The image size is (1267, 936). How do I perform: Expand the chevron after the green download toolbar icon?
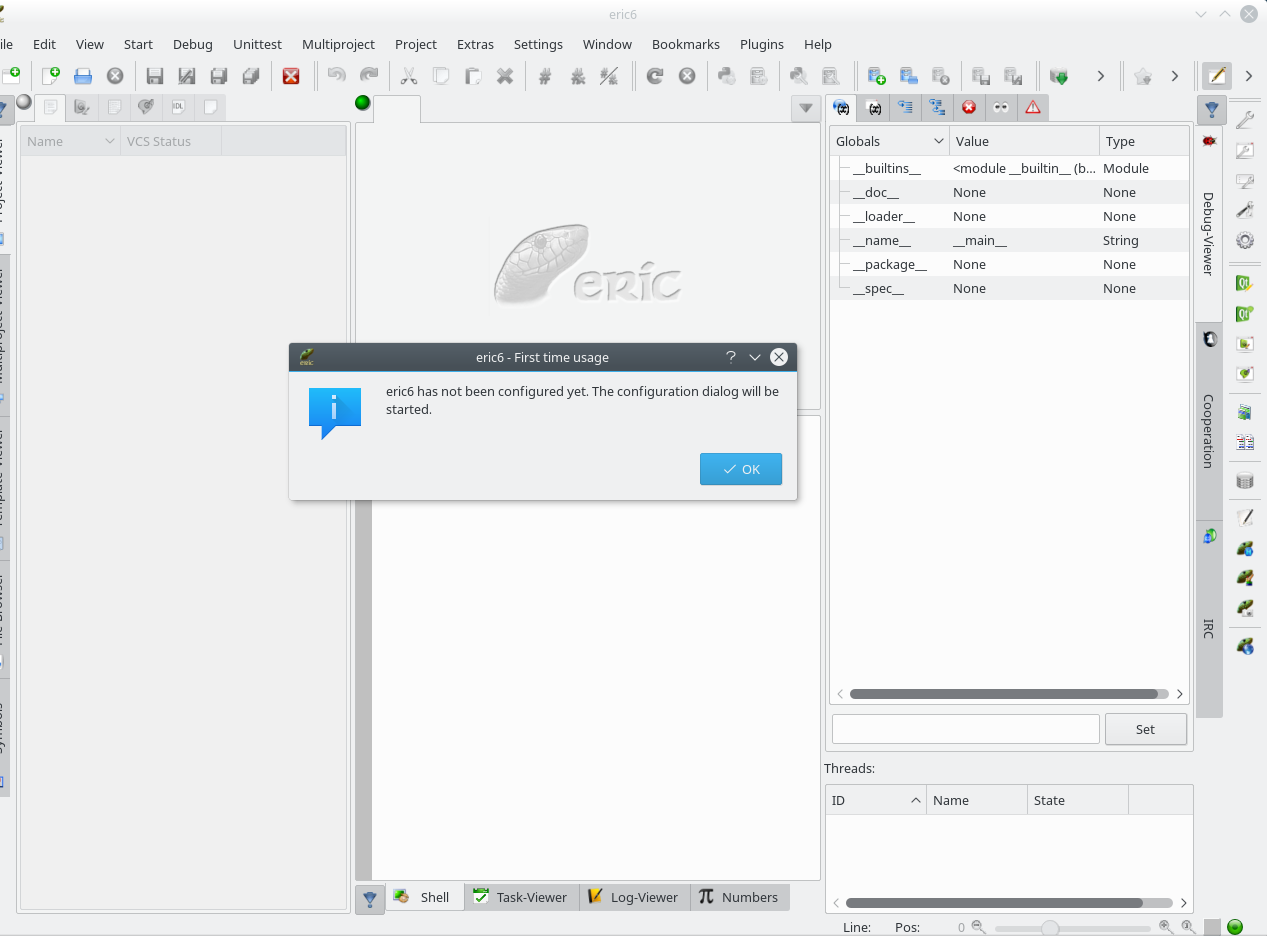pos(1101,75)
